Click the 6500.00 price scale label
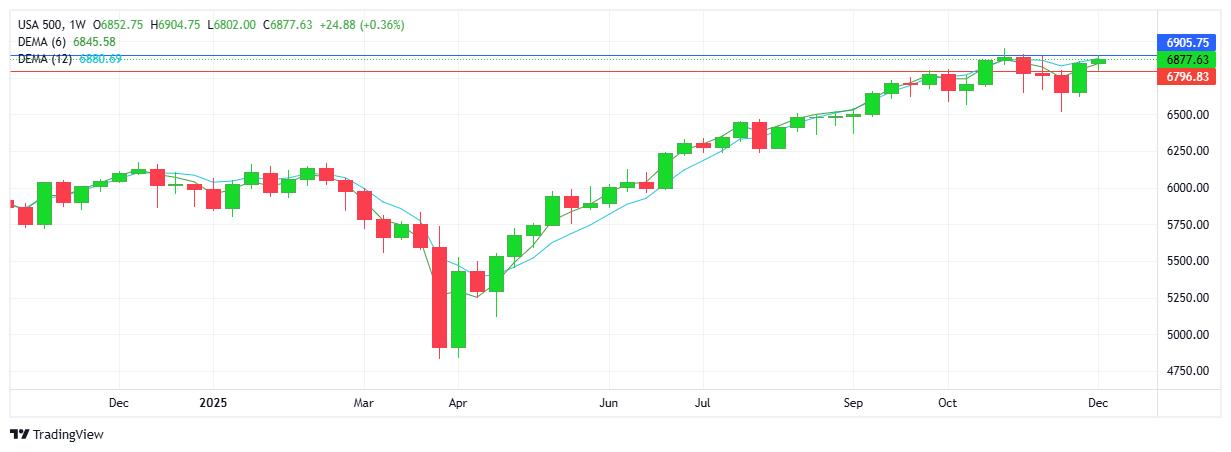The image size is (1231, 452). (1187, 115)
